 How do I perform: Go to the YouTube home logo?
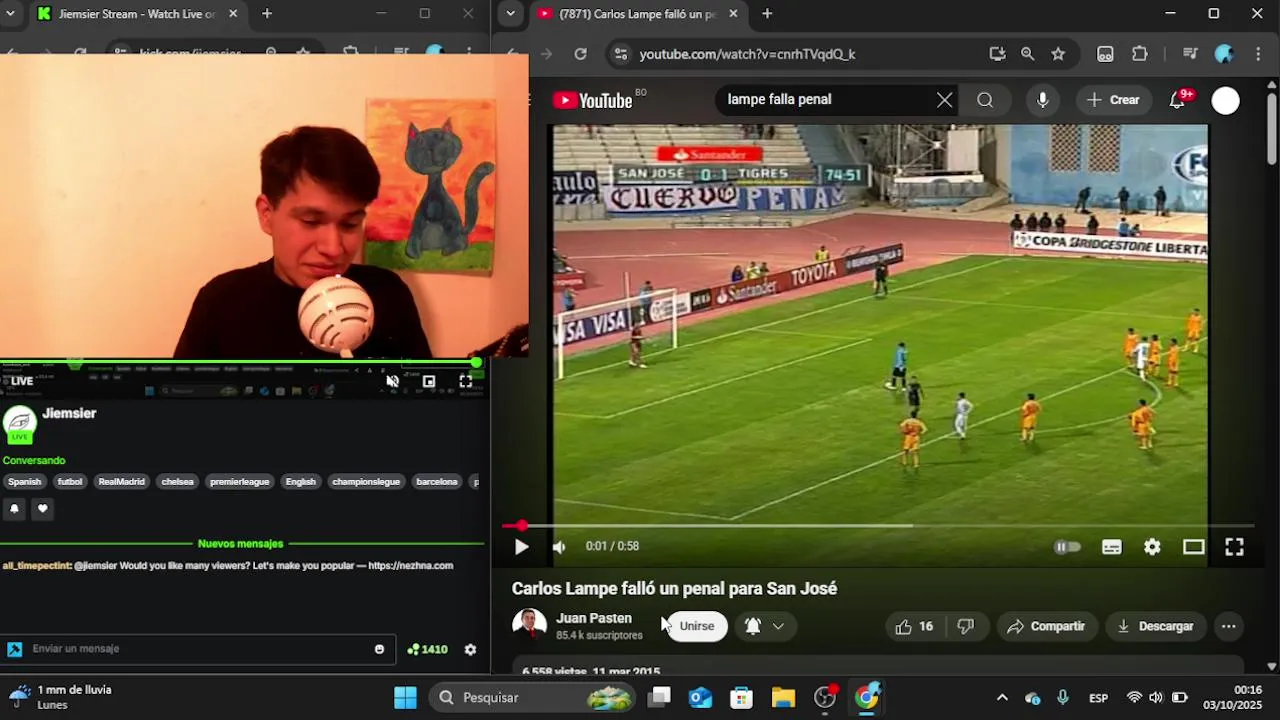tap(594, 100)
